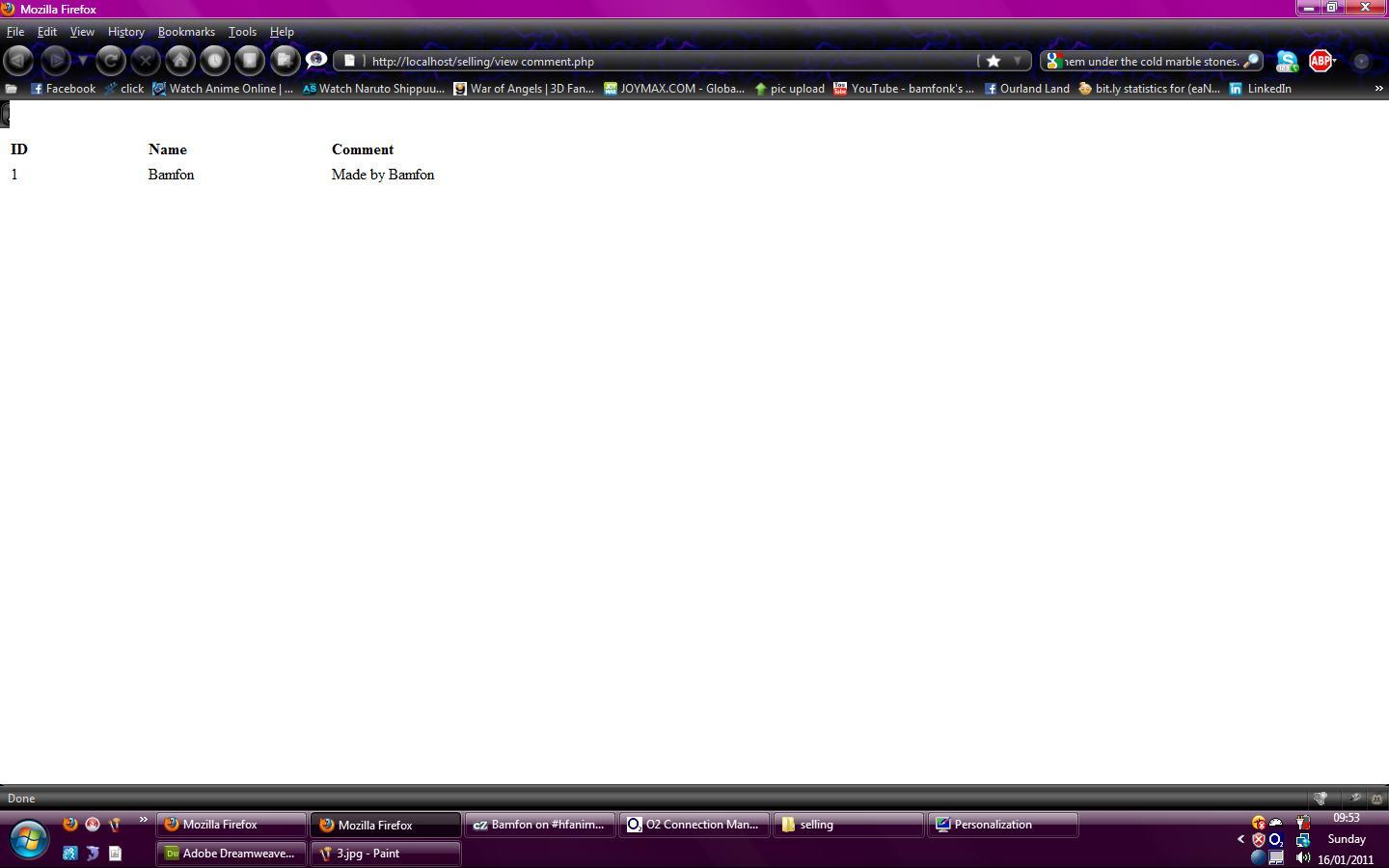Go back with the Back arrow button
This screenshot has width=1389, height=868.
tap(17, 61)
